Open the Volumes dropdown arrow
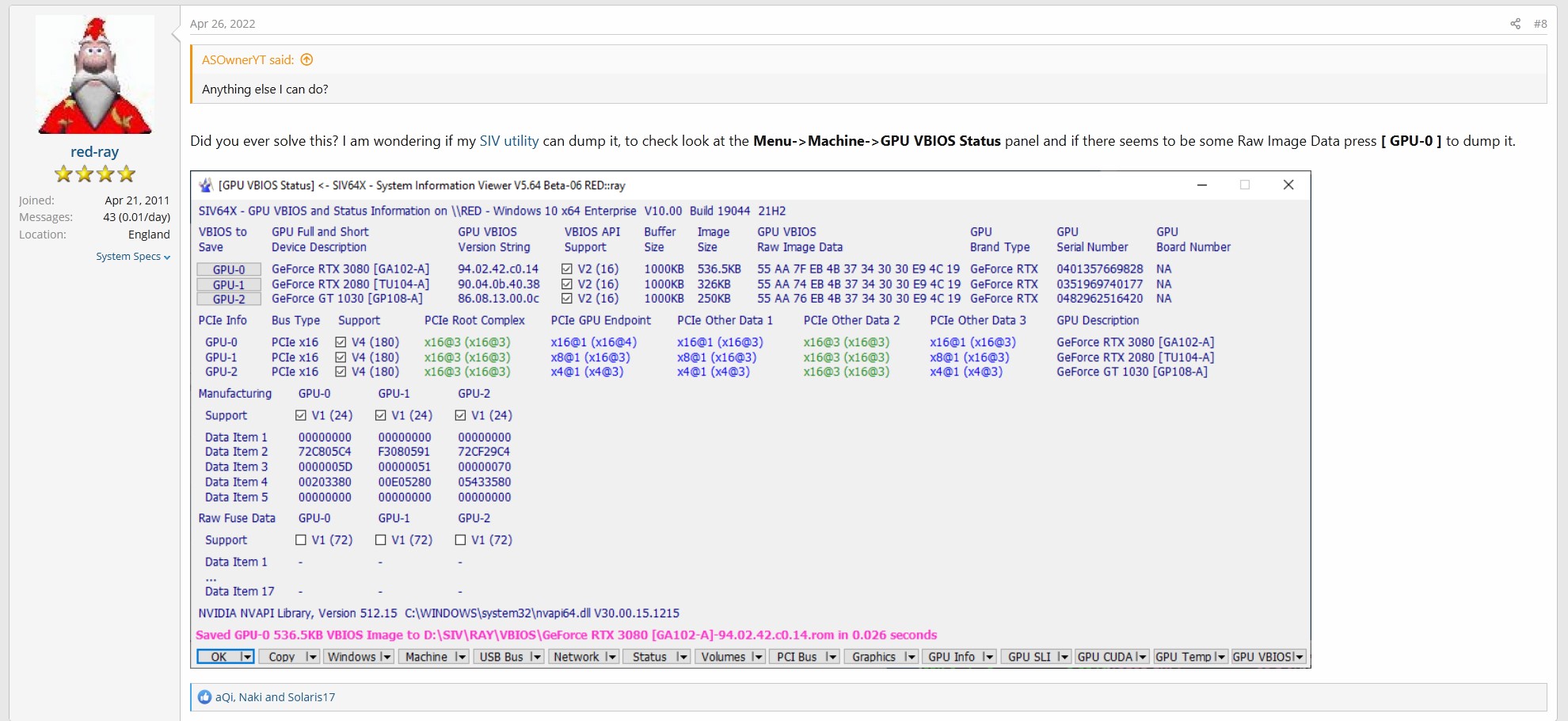The image size is (1568, 721). tap(758, 657)
